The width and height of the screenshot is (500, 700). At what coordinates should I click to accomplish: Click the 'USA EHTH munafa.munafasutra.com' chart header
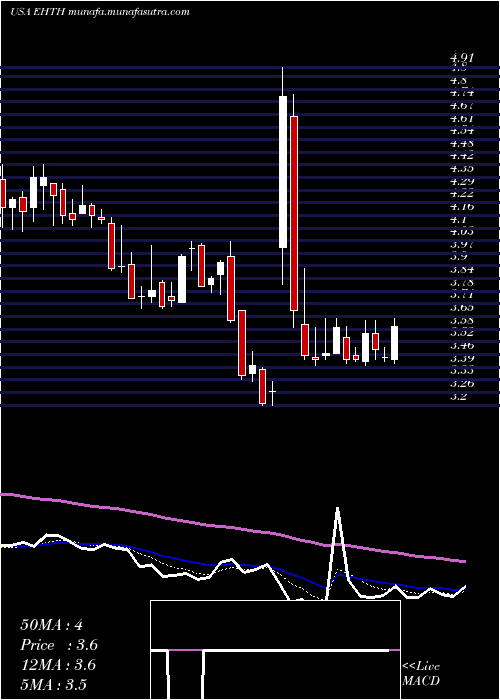[100, 12]
